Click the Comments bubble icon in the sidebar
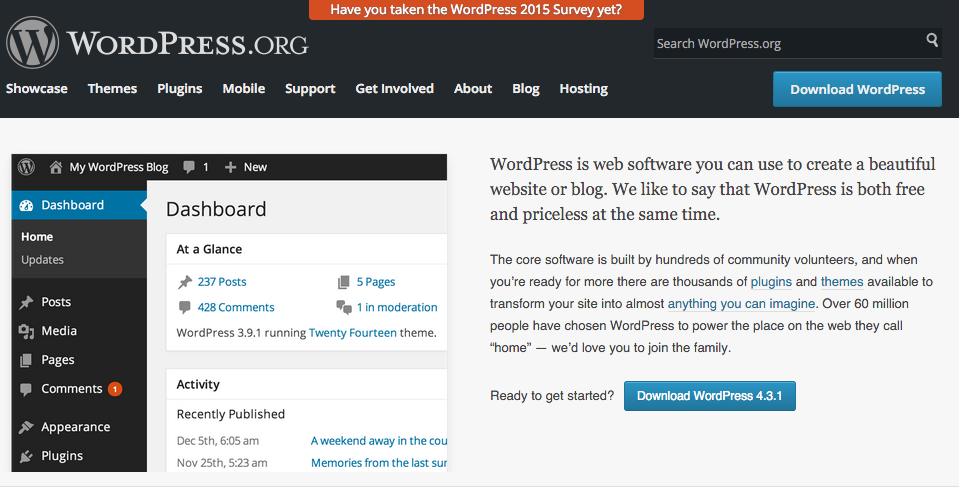The image size is (959, 501). pos(26,390)
